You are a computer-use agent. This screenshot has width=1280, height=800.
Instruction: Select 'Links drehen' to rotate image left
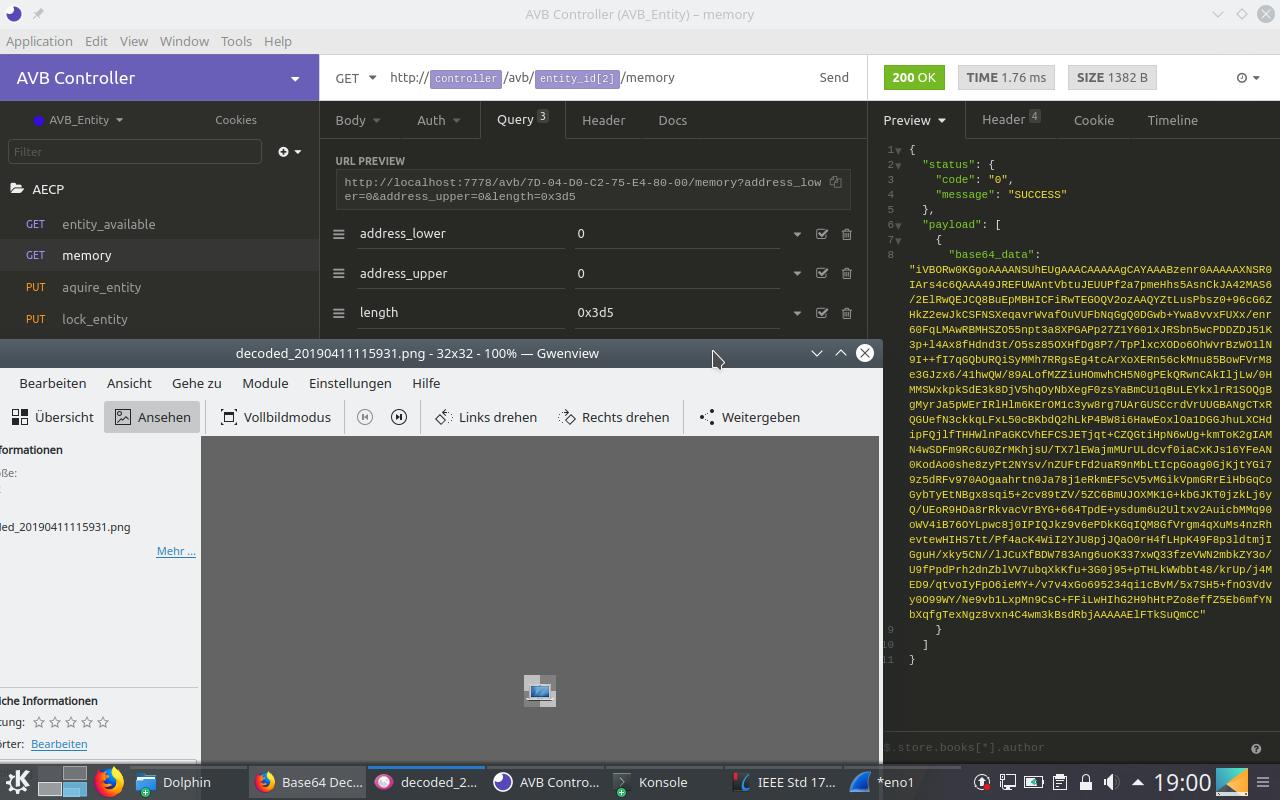497,417
